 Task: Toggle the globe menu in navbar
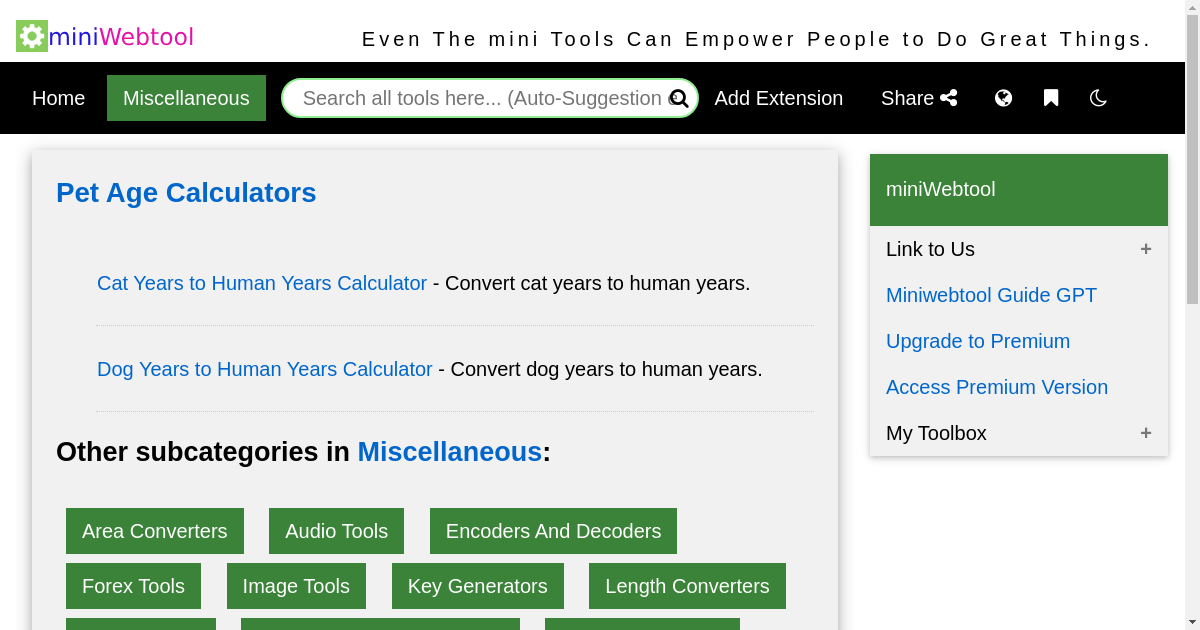pyautogui.click(x=1003, y=97)
